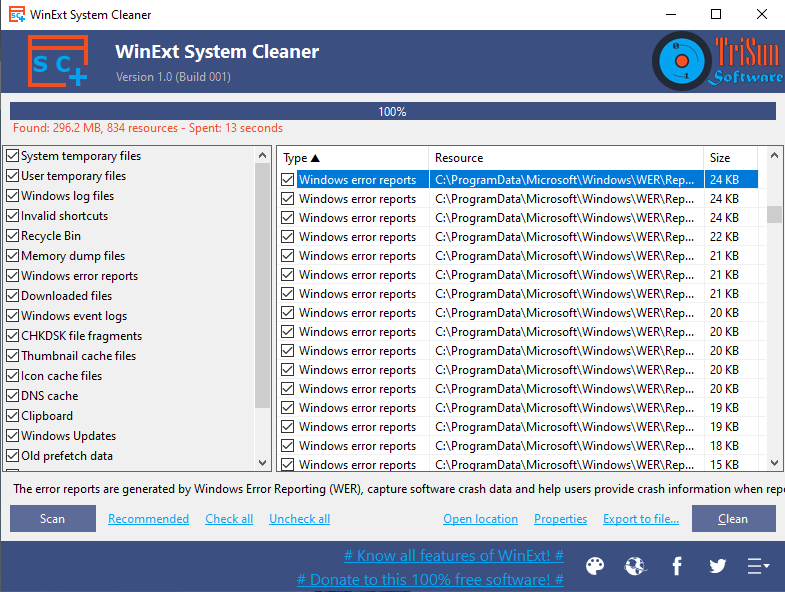Uncheck System temporary files
The height and width of the screenshot is (592, 785).
13,156
